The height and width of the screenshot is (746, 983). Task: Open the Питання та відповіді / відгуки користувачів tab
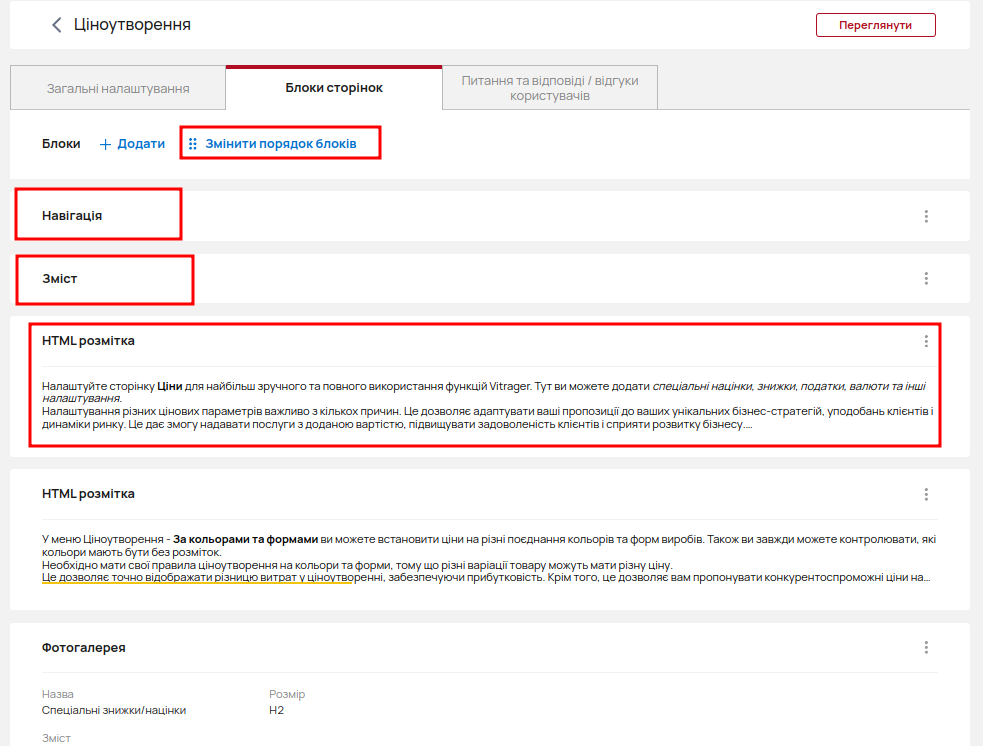click(x=549, y=88)
